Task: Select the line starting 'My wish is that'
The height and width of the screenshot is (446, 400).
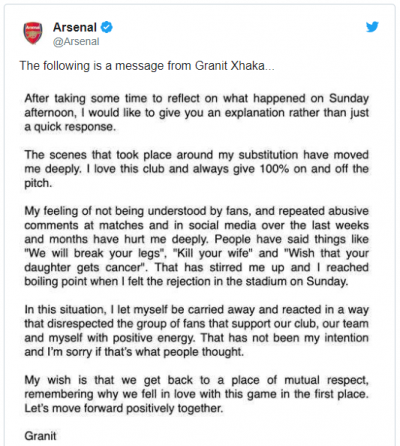Action: click(x=197, y=380)
